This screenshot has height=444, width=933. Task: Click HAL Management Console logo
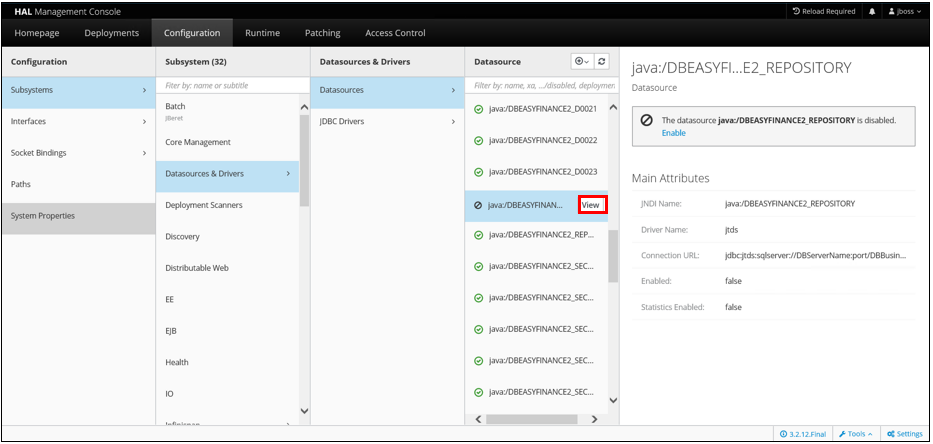pyautogui.click(x=67, y=11)
